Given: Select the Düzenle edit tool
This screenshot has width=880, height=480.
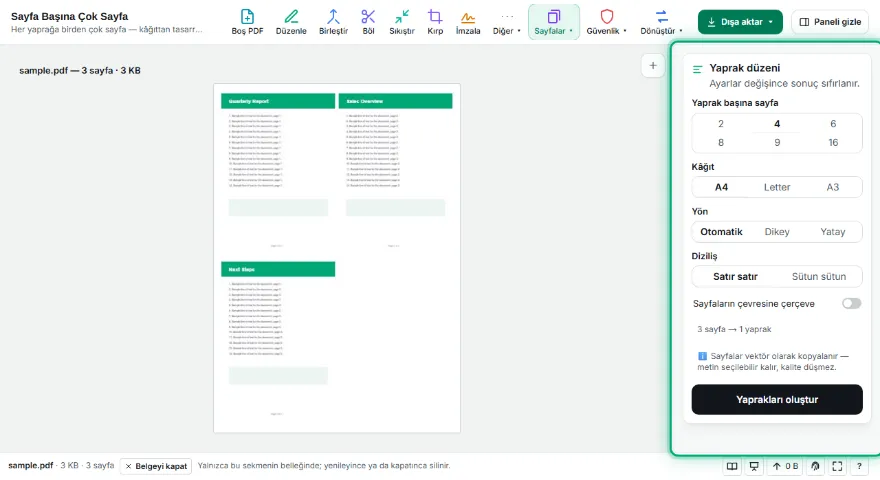Looking at the screenshot, I should [x=291, y=22].
